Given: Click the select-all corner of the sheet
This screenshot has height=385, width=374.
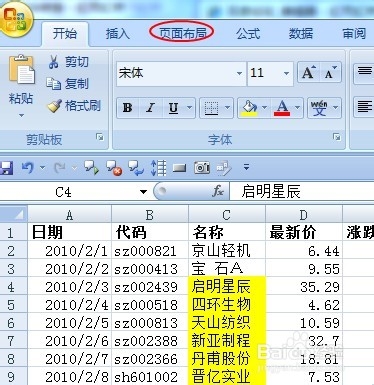Looking at the screenshot, I should pos(13,215).
